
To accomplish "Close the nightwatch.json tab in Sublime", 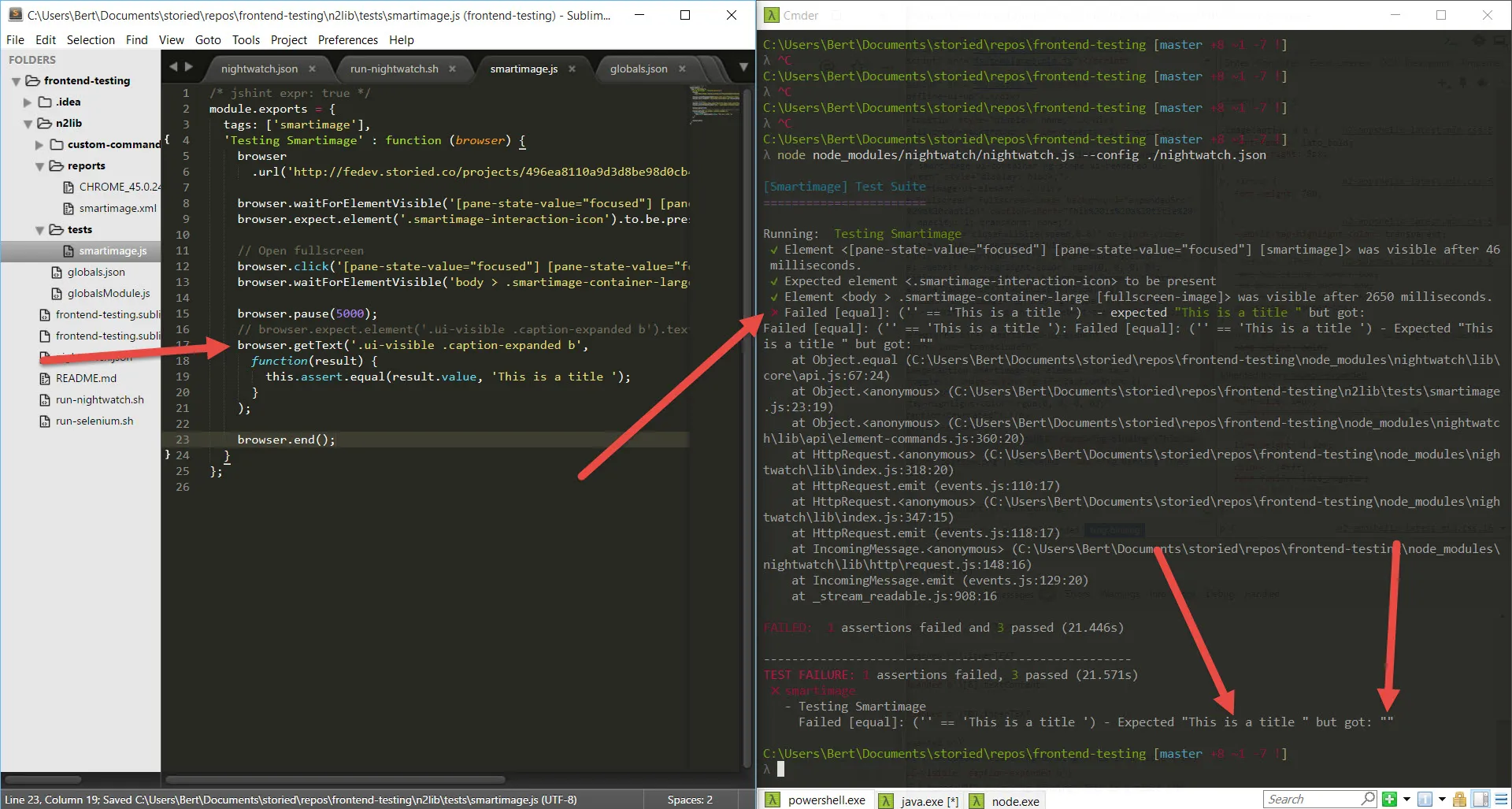I will point(312,69).
